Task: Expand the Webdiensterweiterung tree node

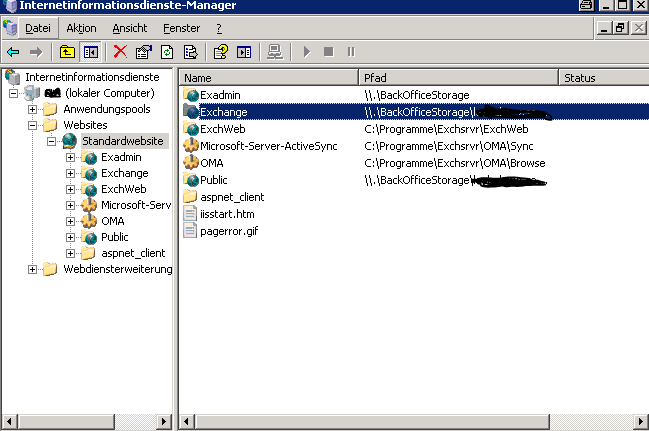Action: (33, 269)
